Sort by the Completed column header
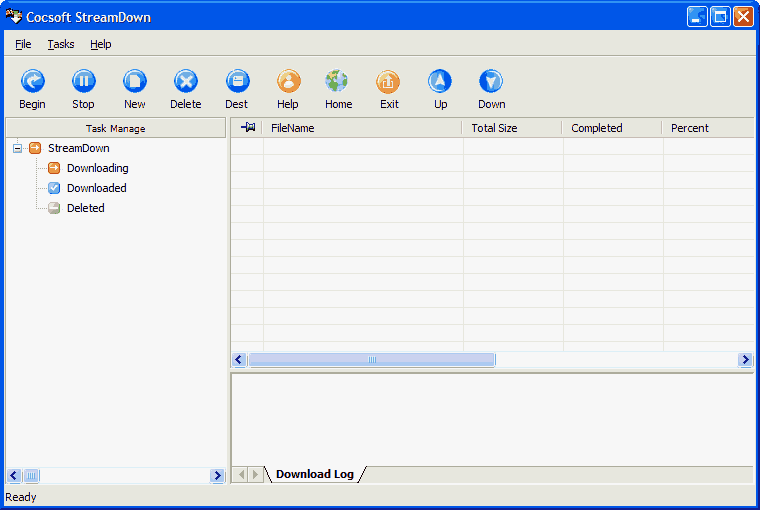Screen dimensions: 760x510 tap(612, 128)
